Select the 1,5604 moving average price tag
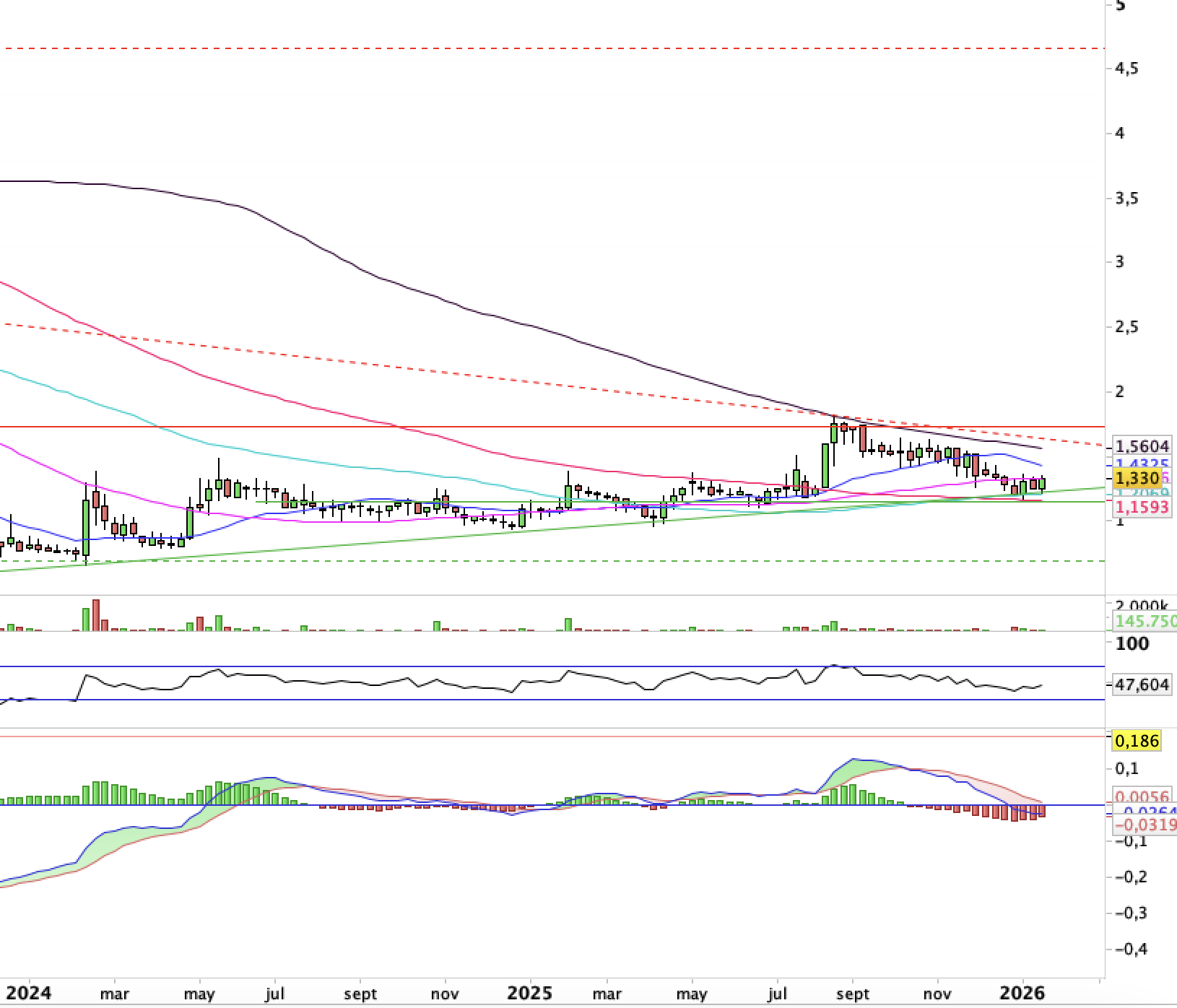Viewport: 1177px width, 1008px height. (1142, 447)
